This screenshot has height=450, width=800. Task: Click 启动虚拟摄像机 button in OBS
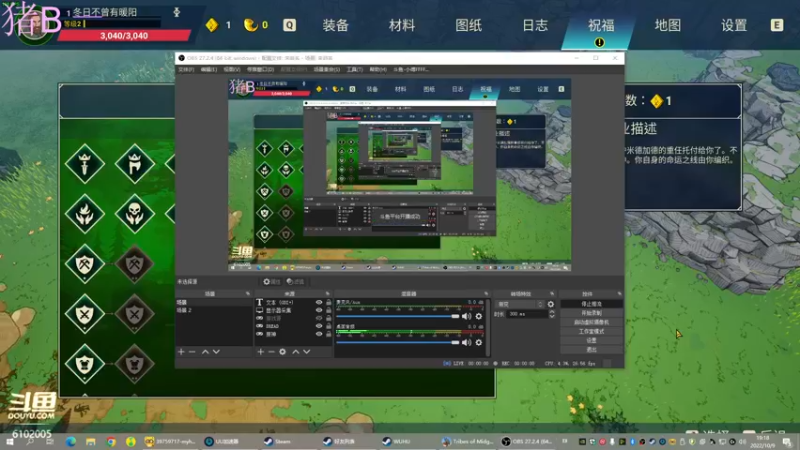tap(591, 322)
